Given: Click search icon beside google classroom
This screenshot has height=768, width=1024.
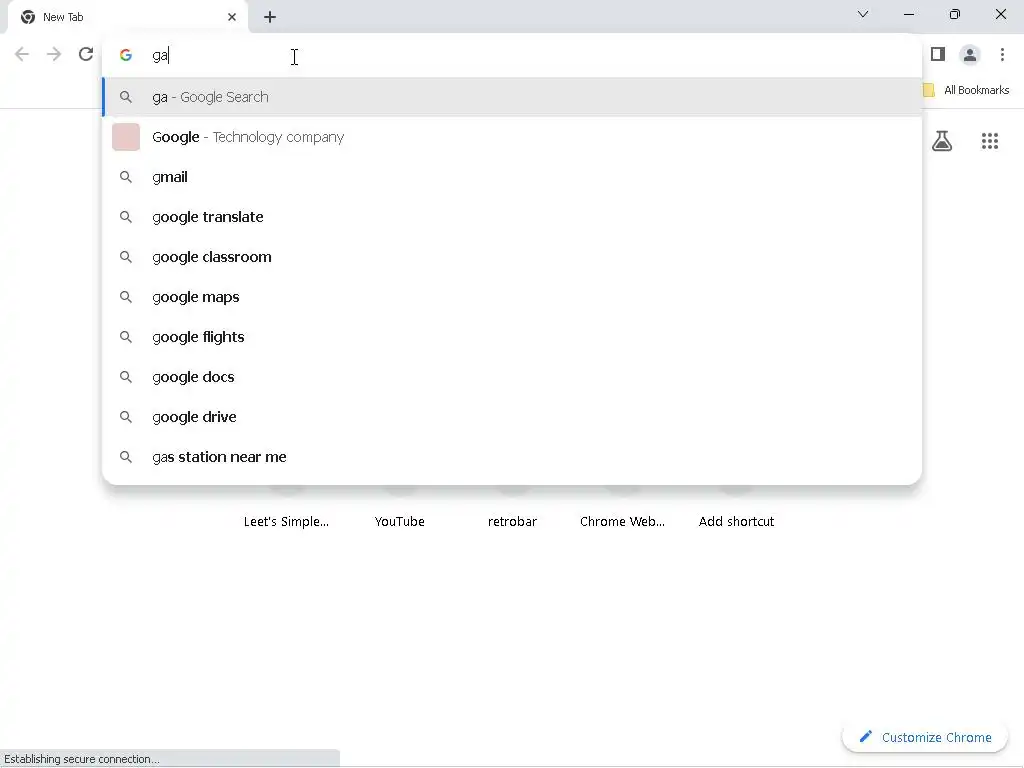Looking at the screenshot, I should [x=126, y=257].
